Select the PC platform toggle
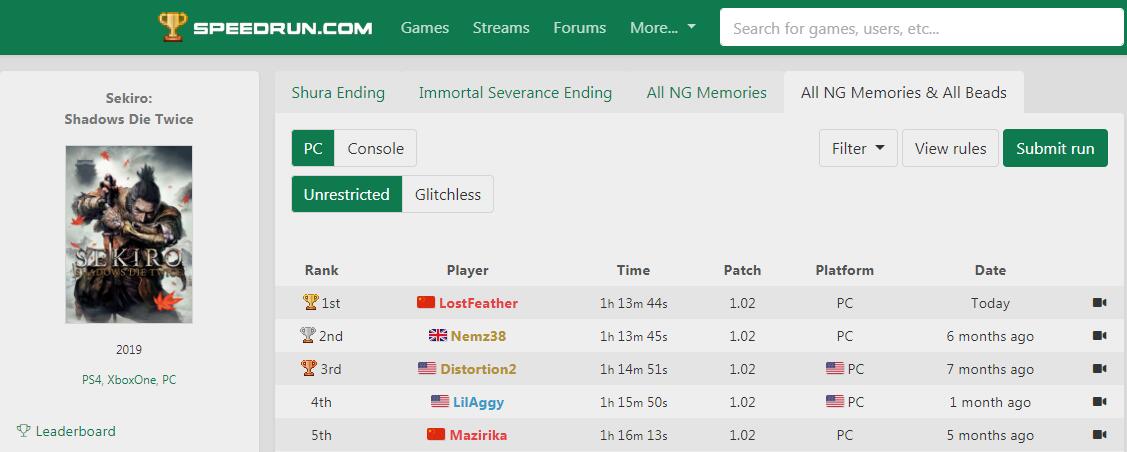1127x452 pixels. point(313,149)
